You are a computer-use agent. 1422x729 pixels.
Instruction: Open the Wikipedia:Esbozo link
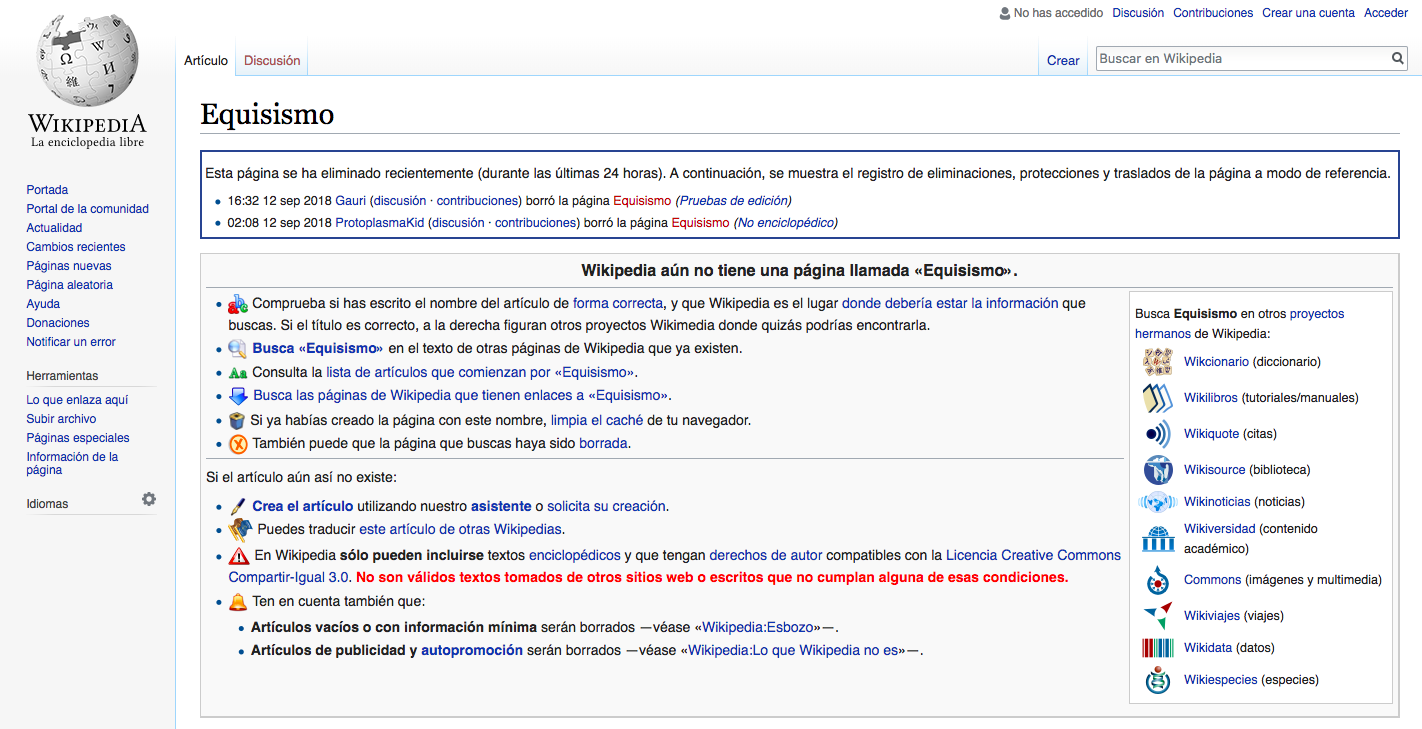tap(760, 627)
